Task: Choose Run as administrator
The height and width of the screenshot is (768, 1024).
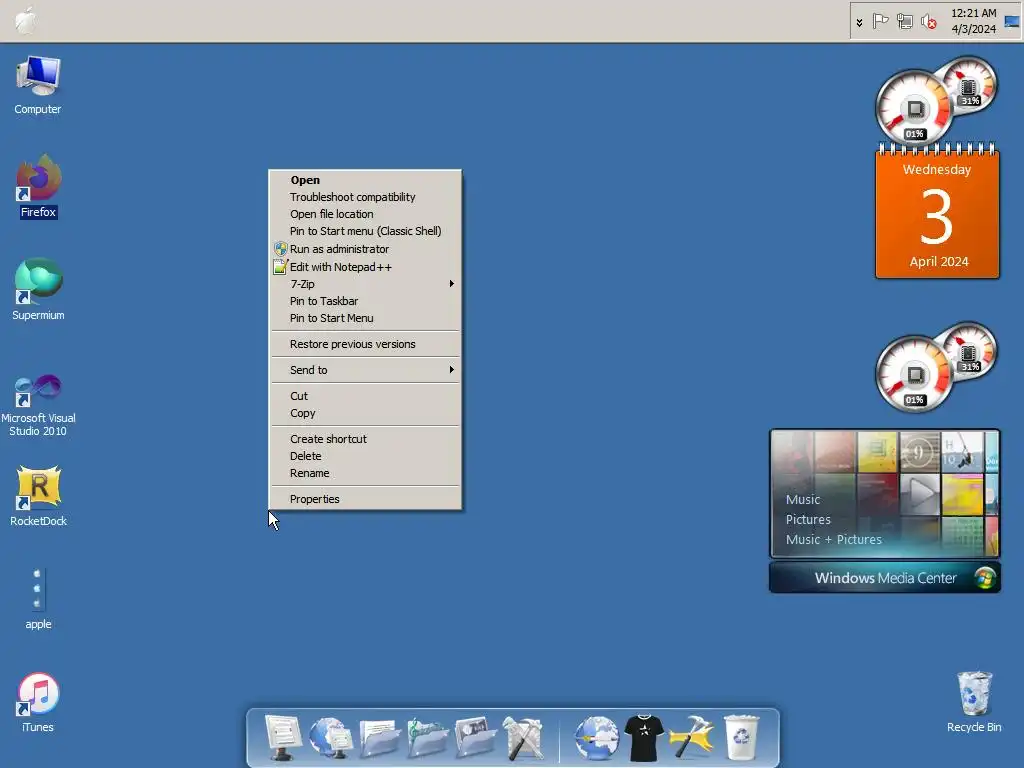Action: click(x=366, y=249)
